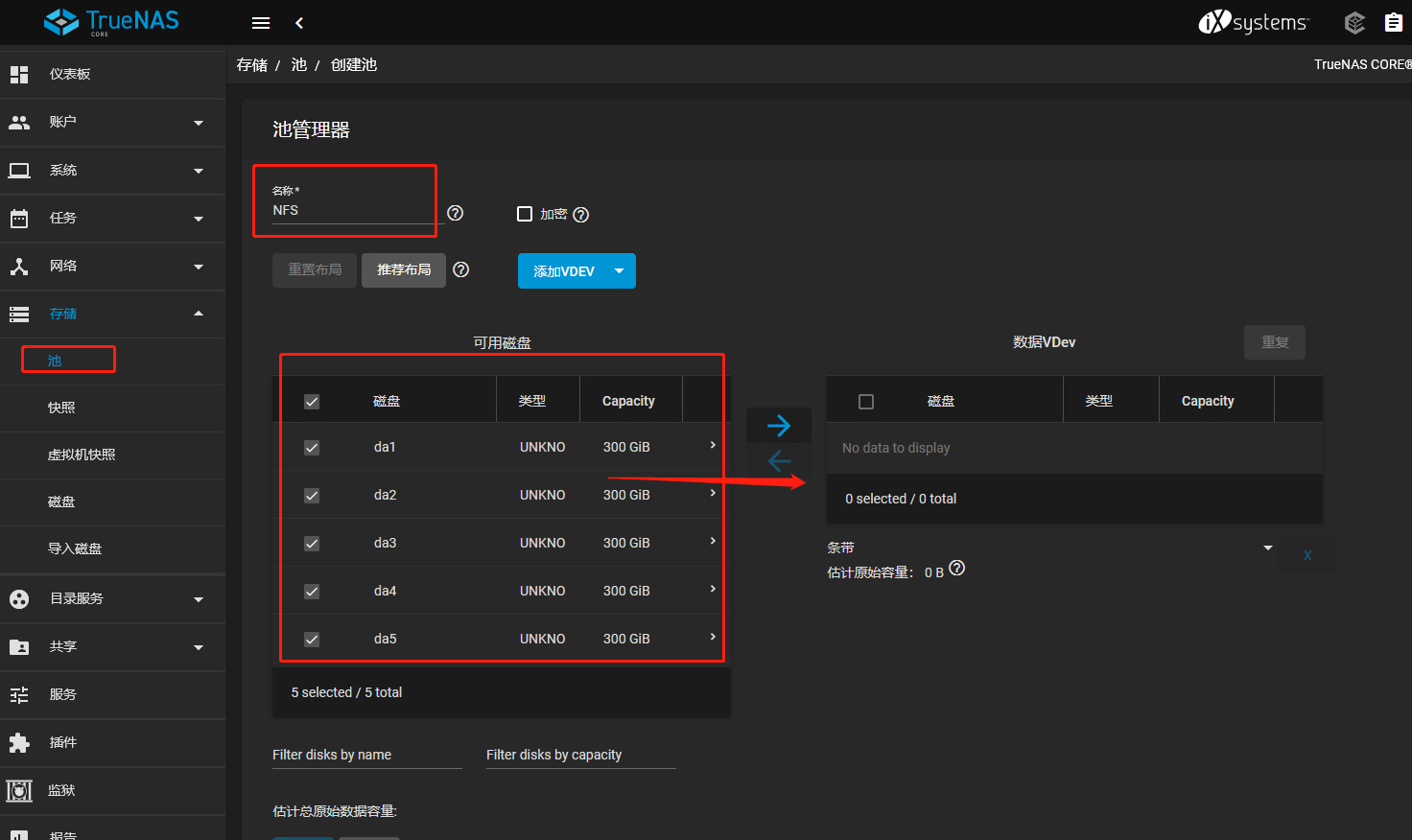Expand the 账户 menu arrow
This screenshot has width=1412, height=840.
click(x=199, y=123)
